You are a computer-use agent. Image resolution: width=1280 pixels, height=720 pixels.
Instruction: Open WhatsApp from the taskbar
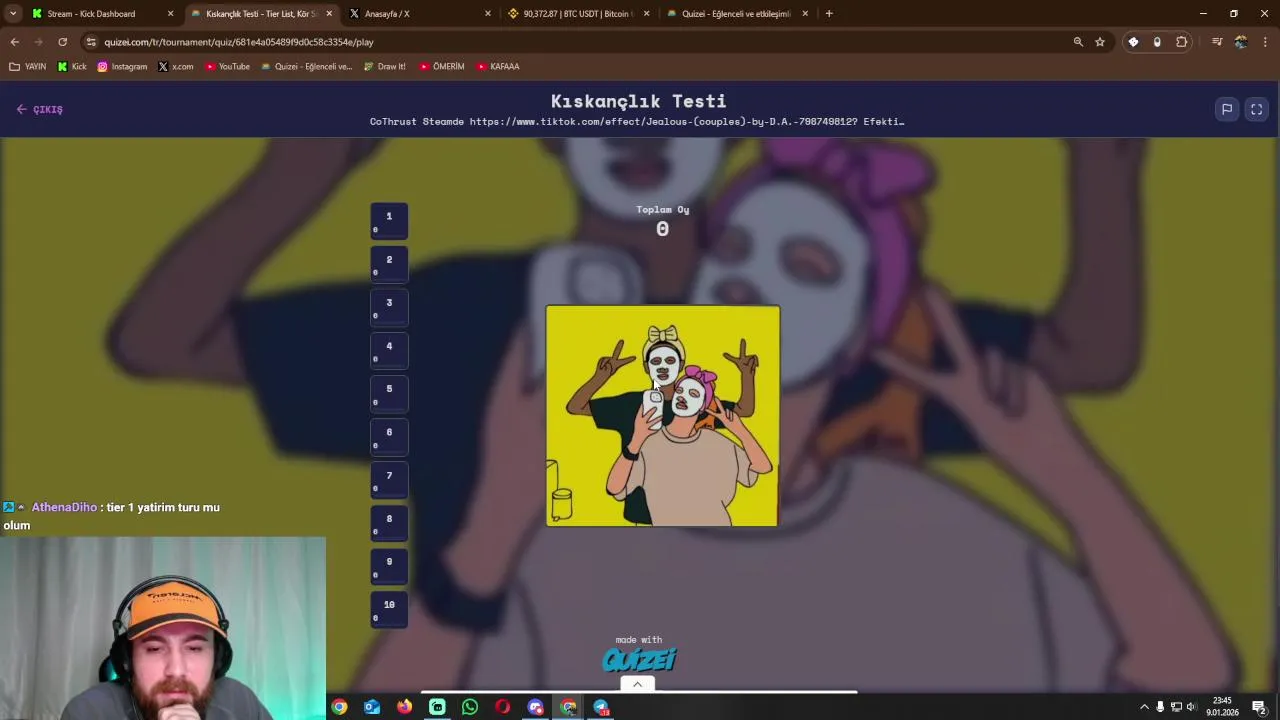click(470, 707)
